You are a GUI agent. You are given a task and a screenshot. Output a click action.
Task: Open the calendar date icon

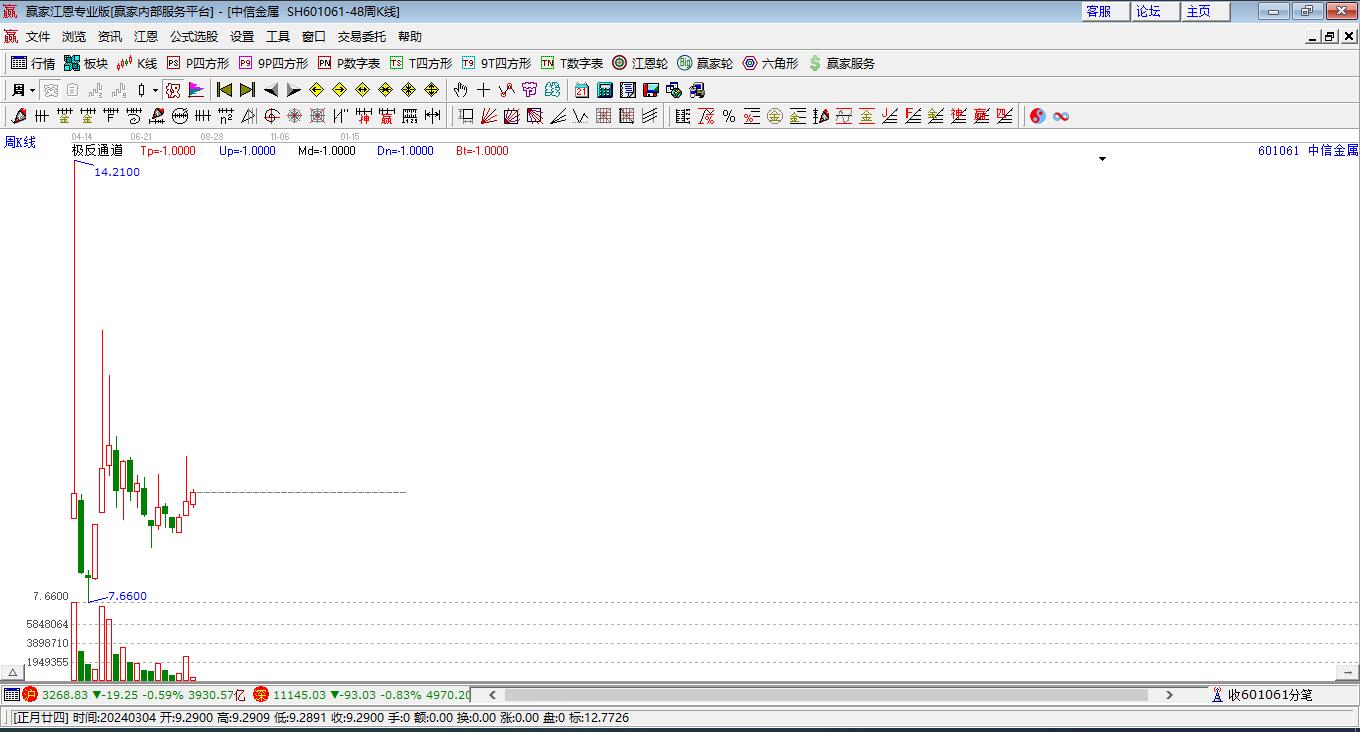pyautogui.click(x=582, y=90)
